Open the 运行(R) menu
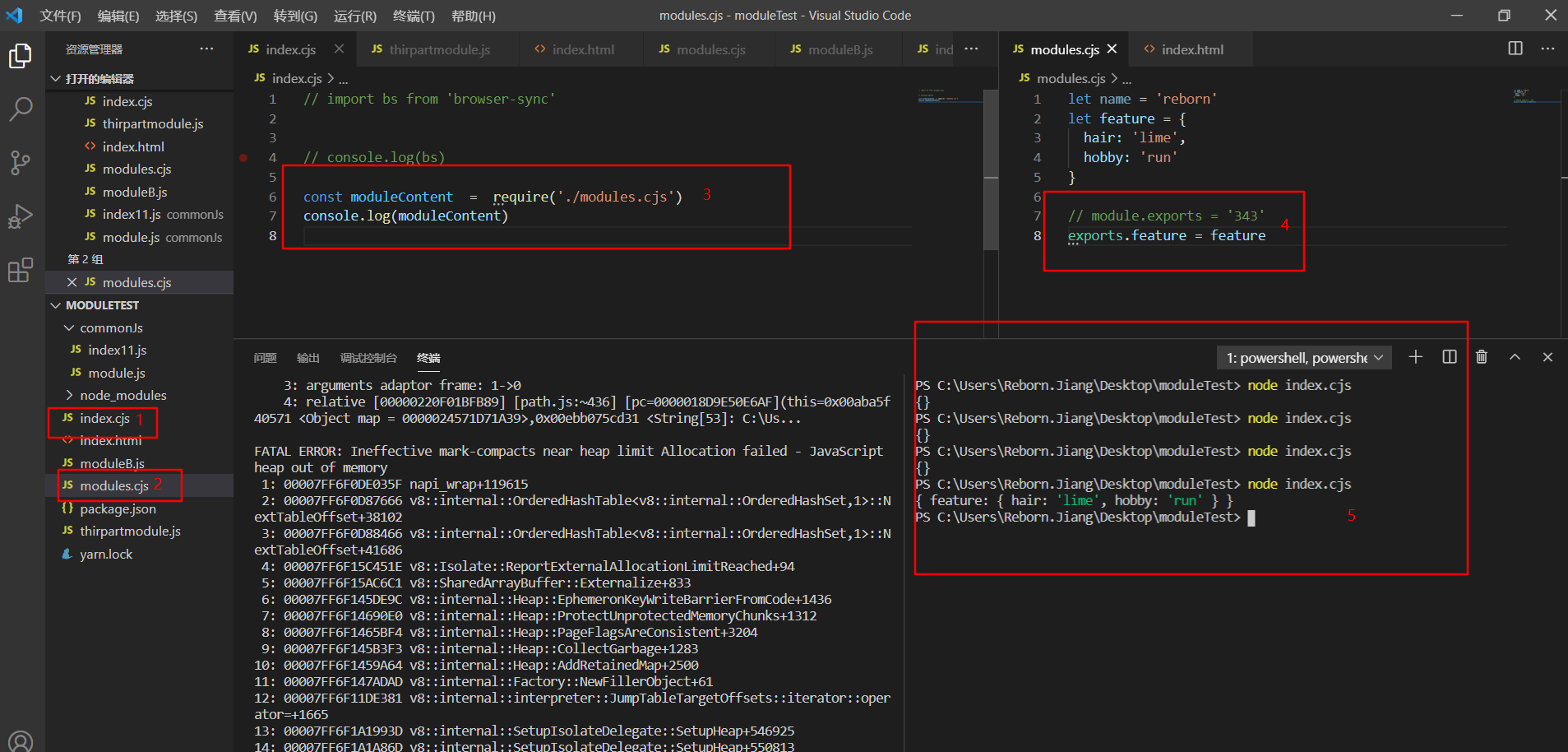This screenshot has width=1568, height=752. (355, 16)
